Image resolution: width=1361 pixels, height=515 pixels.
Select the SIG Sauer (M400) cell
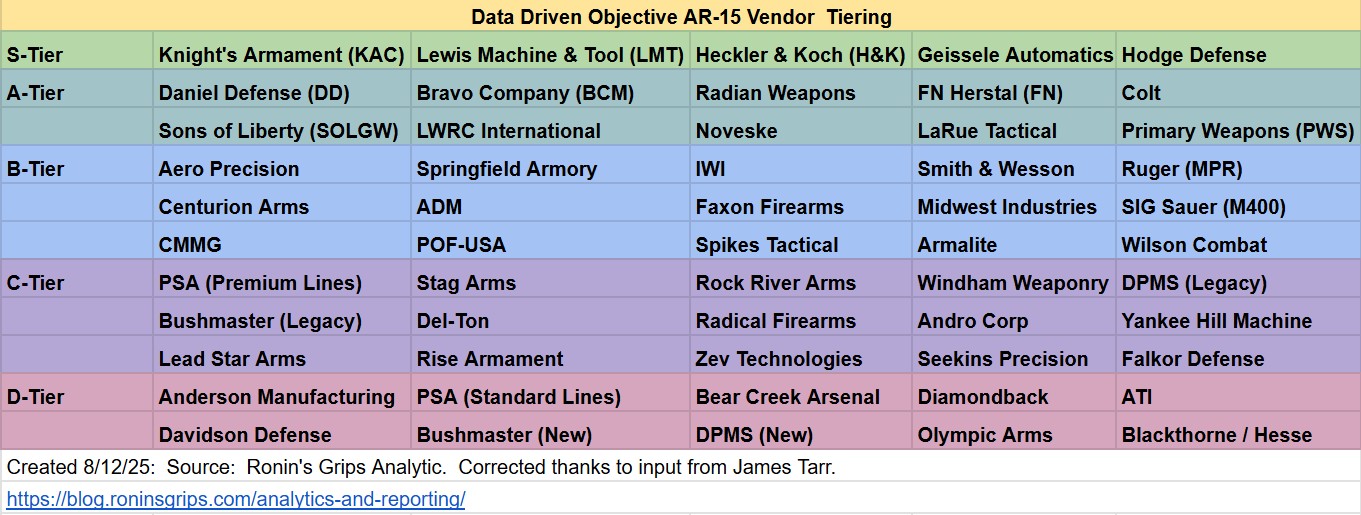coord(1238,207)
